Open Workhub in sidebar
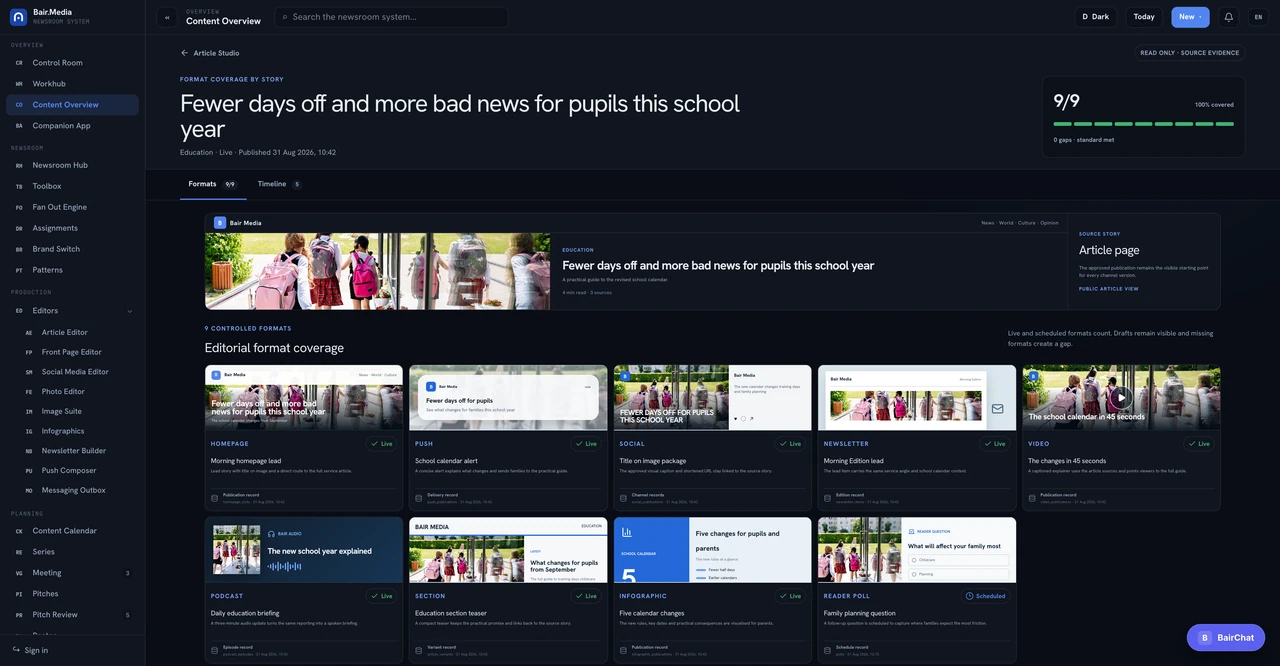1280x666 pixels. pyautogui.click(x=72, y=84)
